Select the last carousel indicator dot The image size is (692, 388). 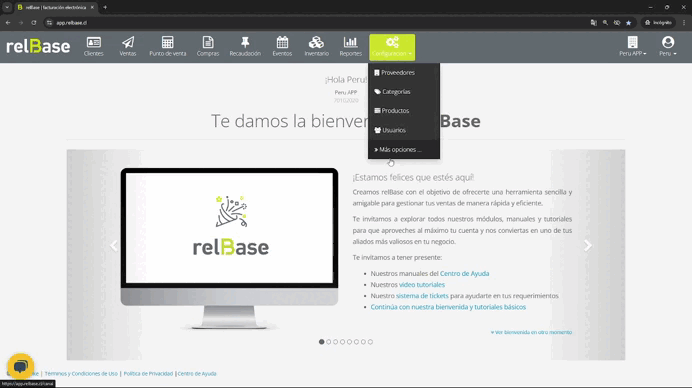tap(370, 342)
